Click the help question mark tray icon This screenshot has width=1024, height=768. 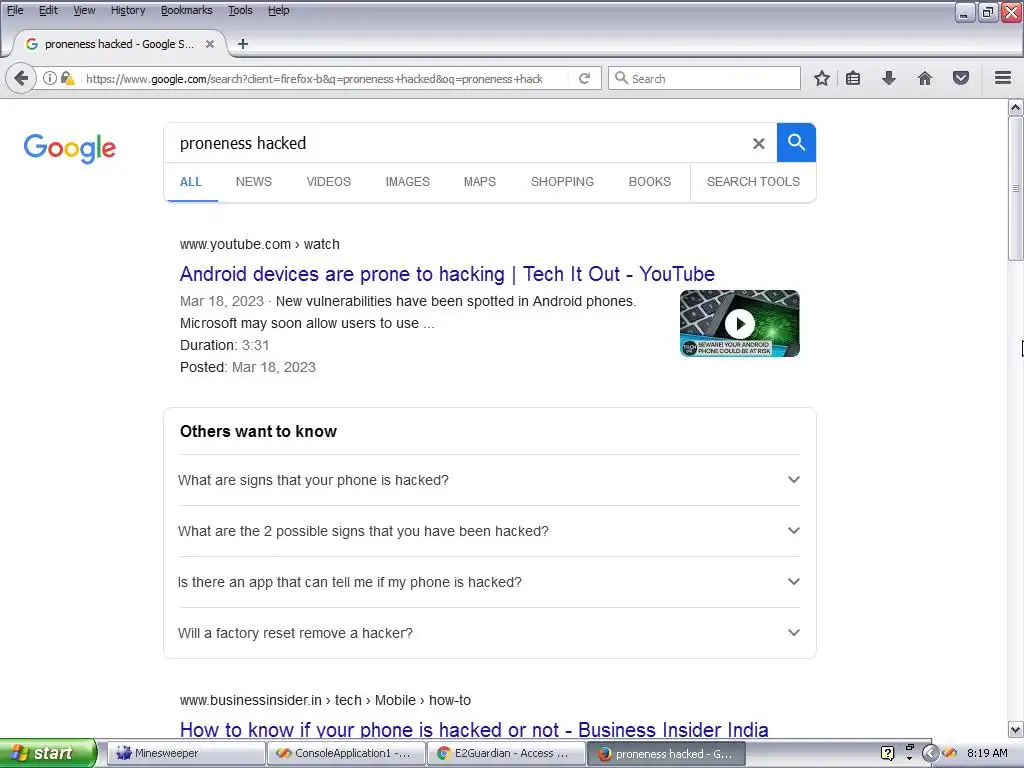887,753
